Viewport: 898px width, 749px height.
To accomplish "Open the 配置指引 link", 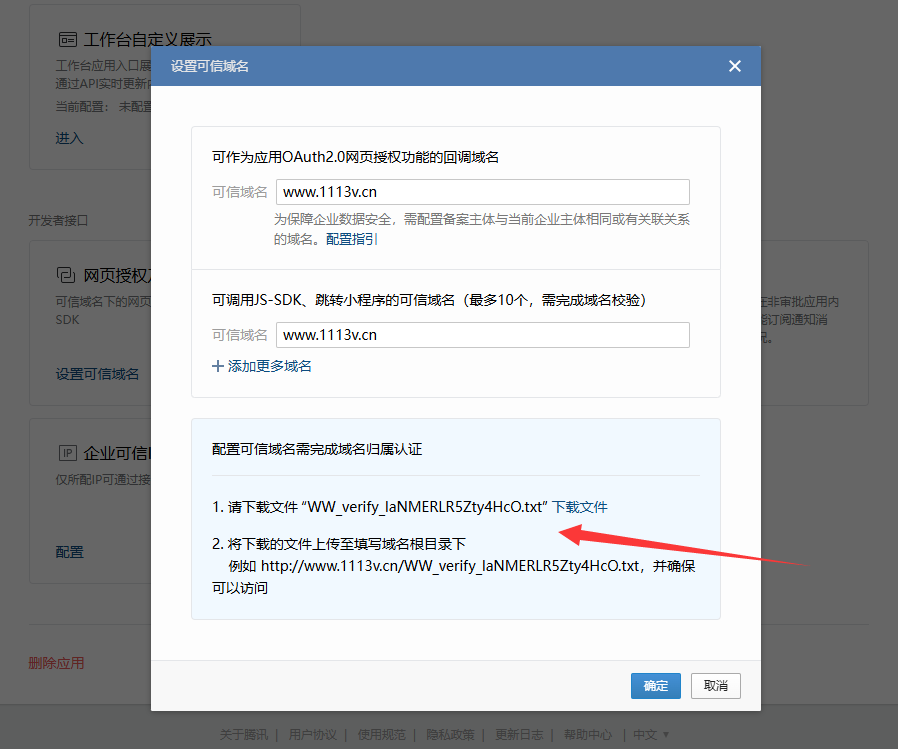I will pyautogui.click(x=352, y=239).
